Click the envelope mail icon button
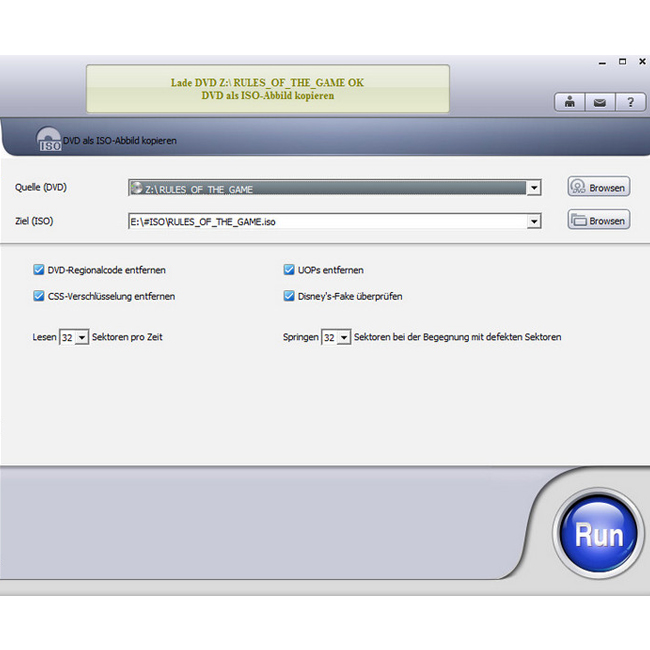Screen dimensions: 650x650 [599, 102]
